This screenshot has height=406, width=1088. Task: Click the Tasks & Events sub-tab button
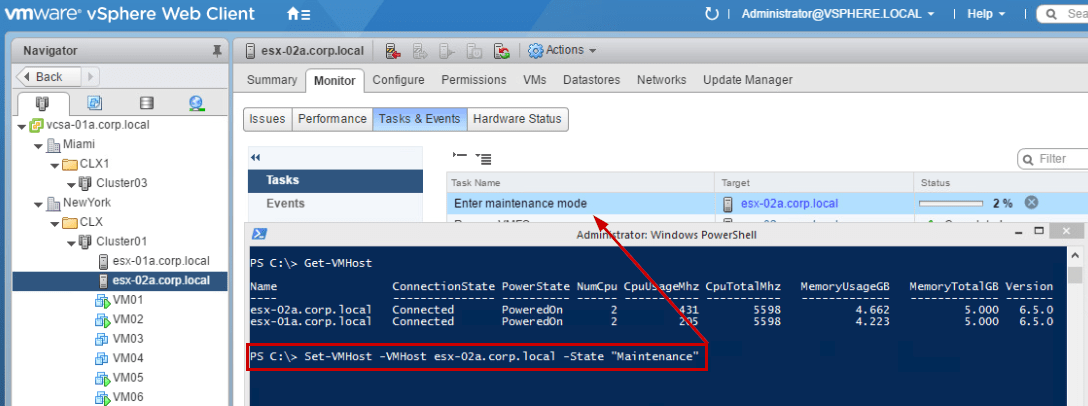(x=420, y=119)
